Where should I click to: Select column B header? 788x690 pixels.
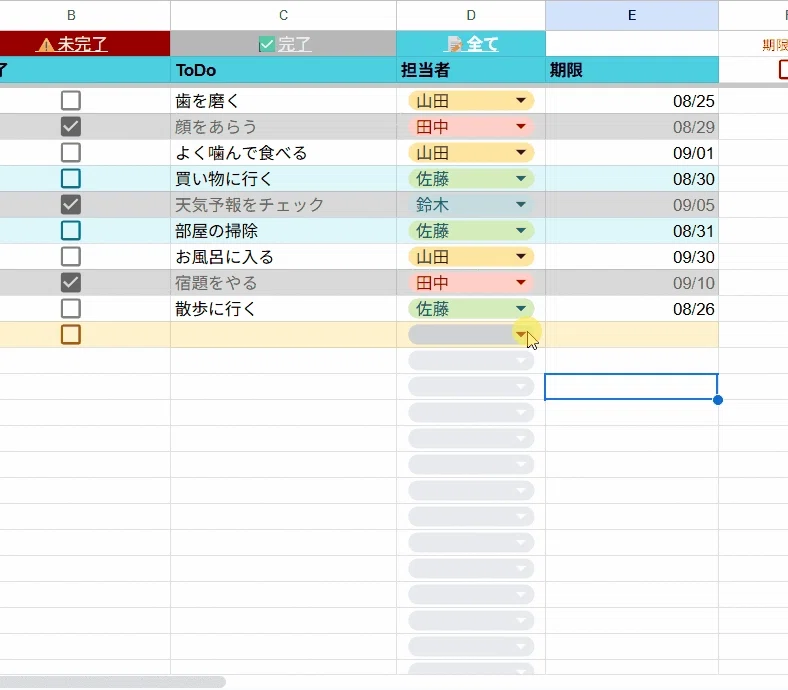click(85, 16)
